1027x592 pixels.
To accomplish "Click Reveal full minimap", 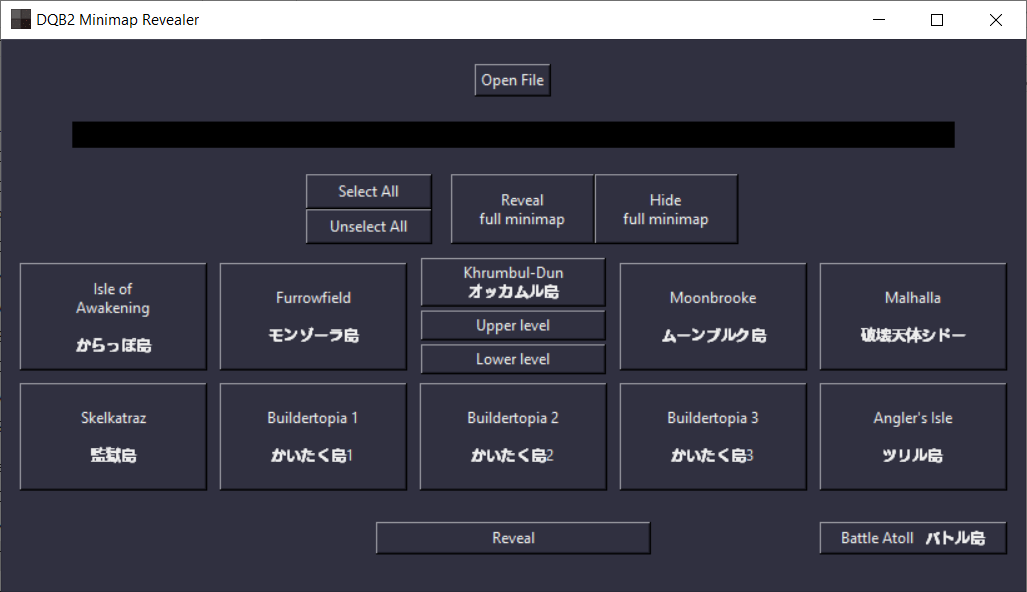I will click(x=522, y=209).
